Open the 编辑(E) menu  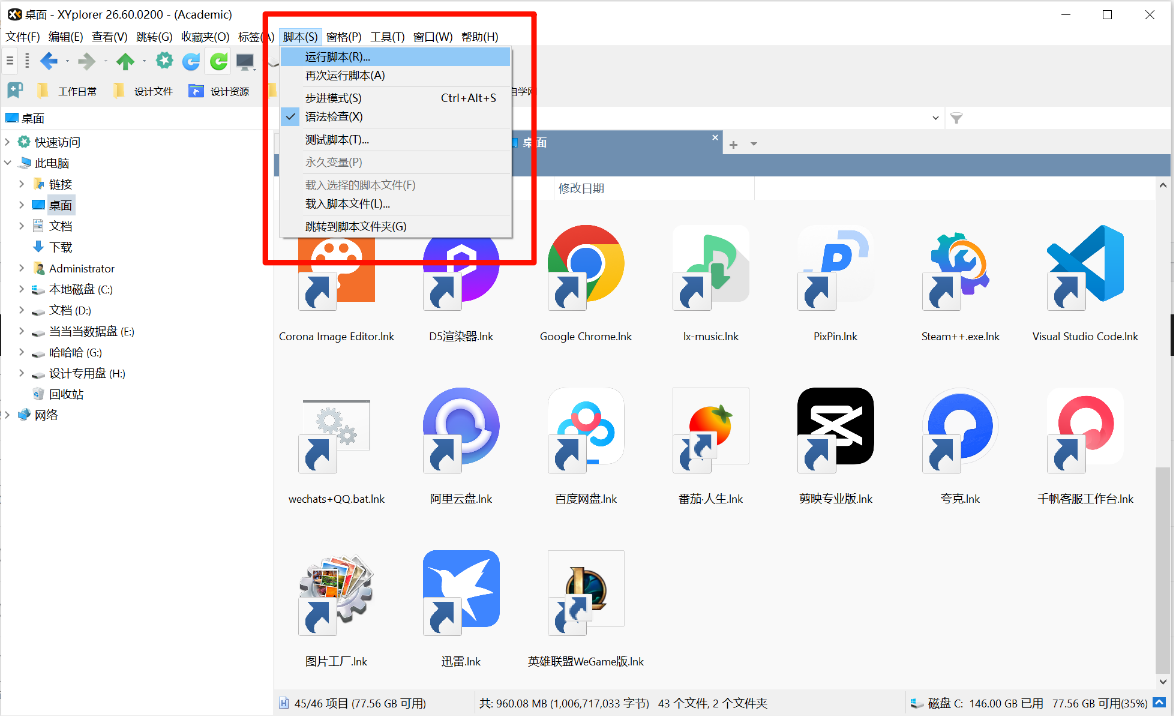(x=66, y=37)
